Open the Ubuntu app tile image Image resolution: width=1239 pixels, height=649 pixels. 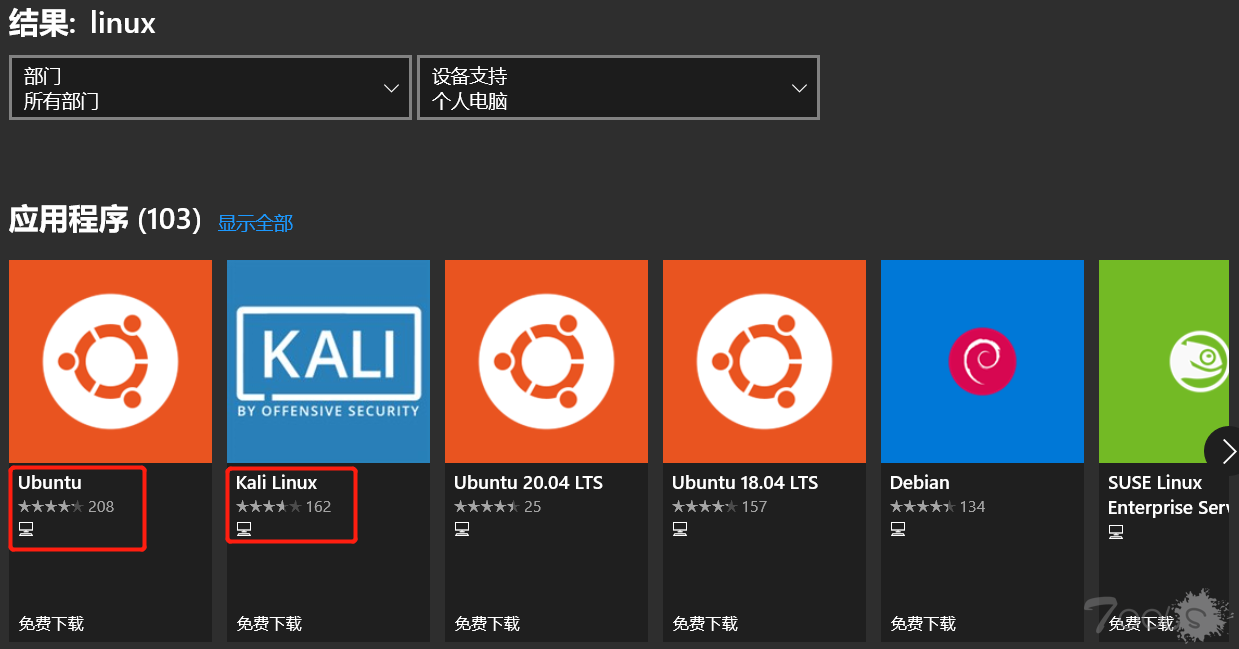tap(110, 361)
